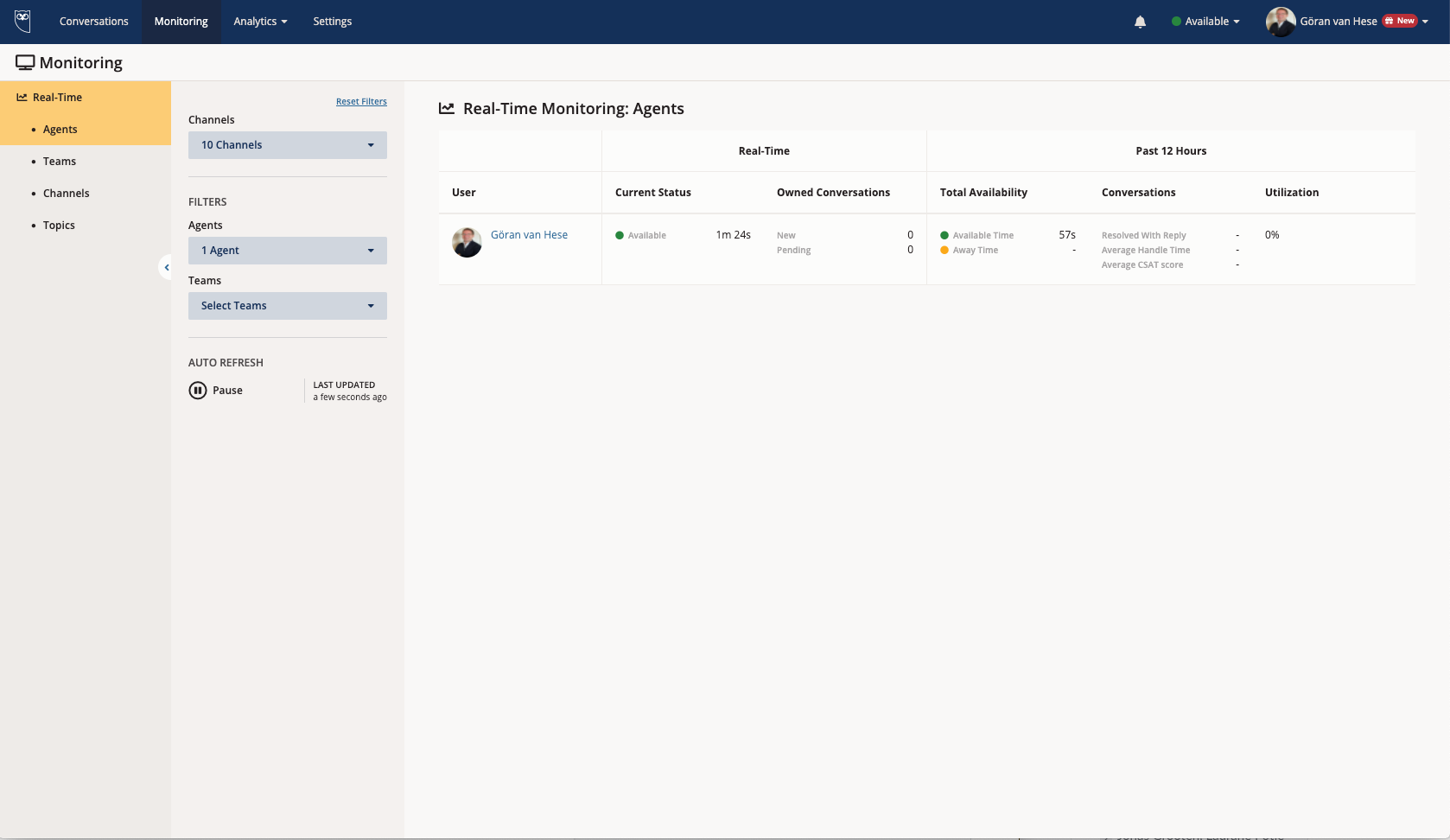Open the Göran van Hese agent name link
The image size is (1450, 840).
click(x=529, y=235)
